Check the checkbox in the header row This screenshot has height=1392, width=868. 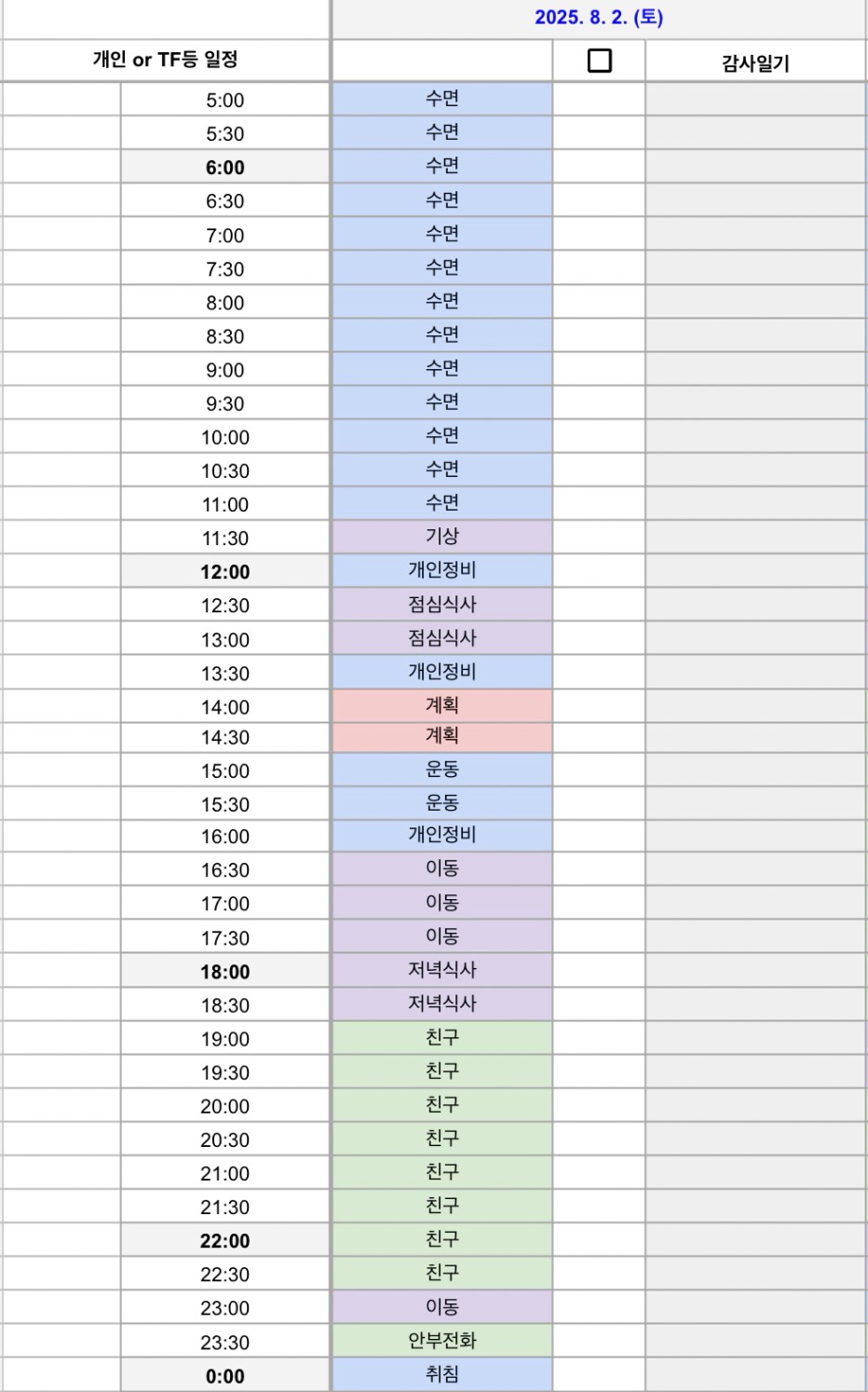point(600,61)
